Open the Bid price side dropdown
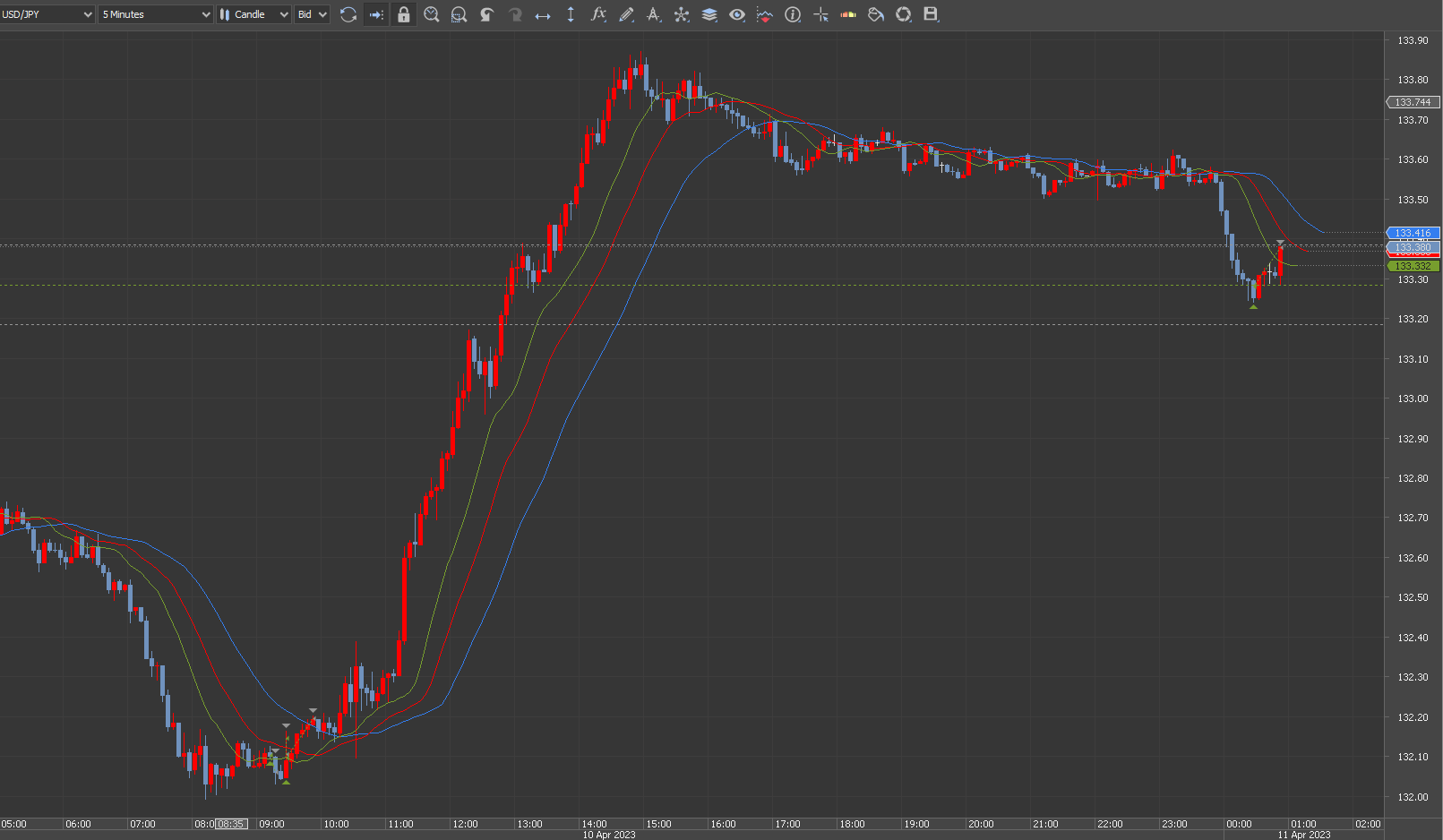 pyautogui.click(x=313, y=14)
